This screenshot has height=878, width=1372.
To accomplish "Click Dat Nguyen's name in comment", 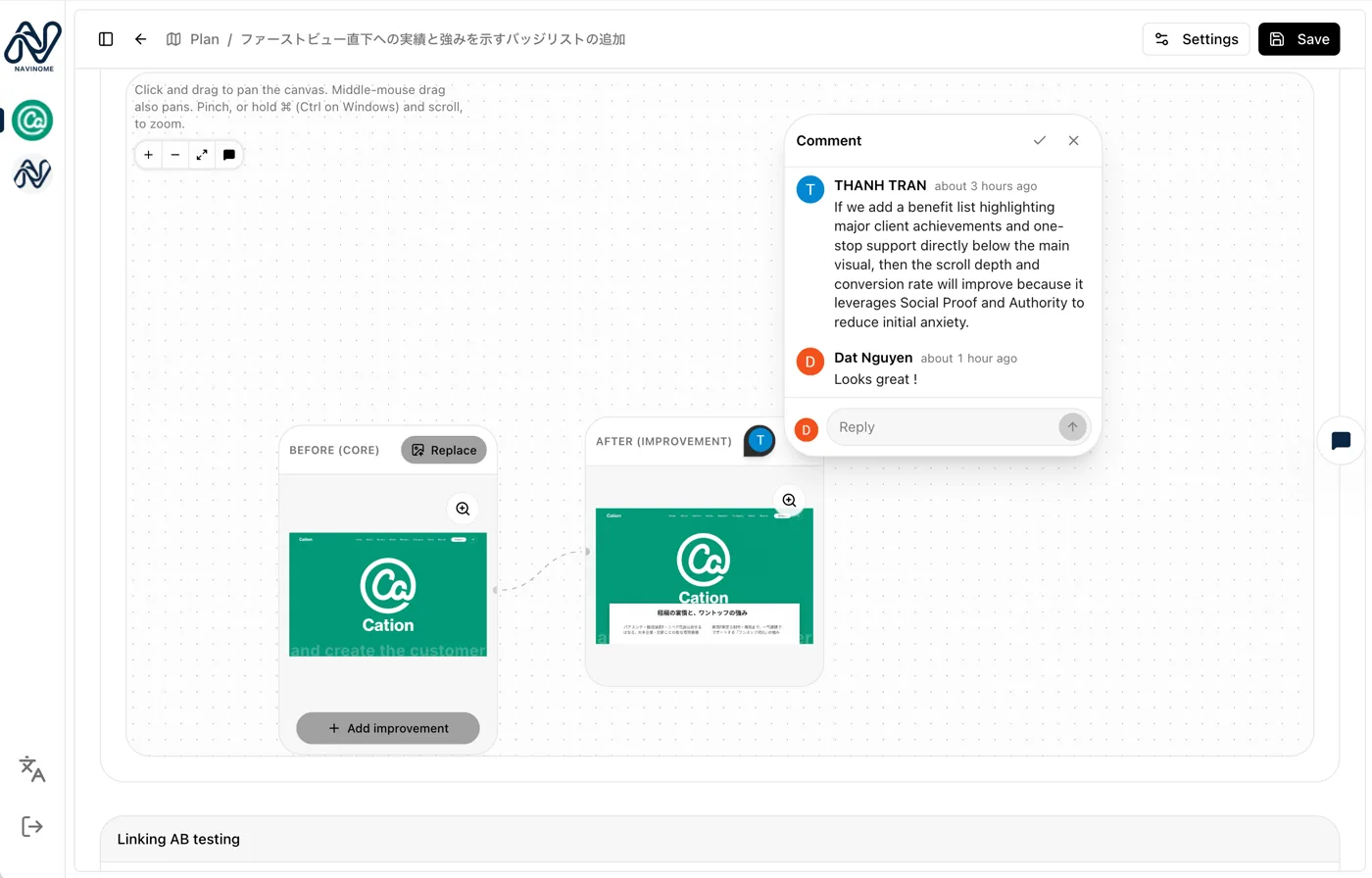I will 873,358.
